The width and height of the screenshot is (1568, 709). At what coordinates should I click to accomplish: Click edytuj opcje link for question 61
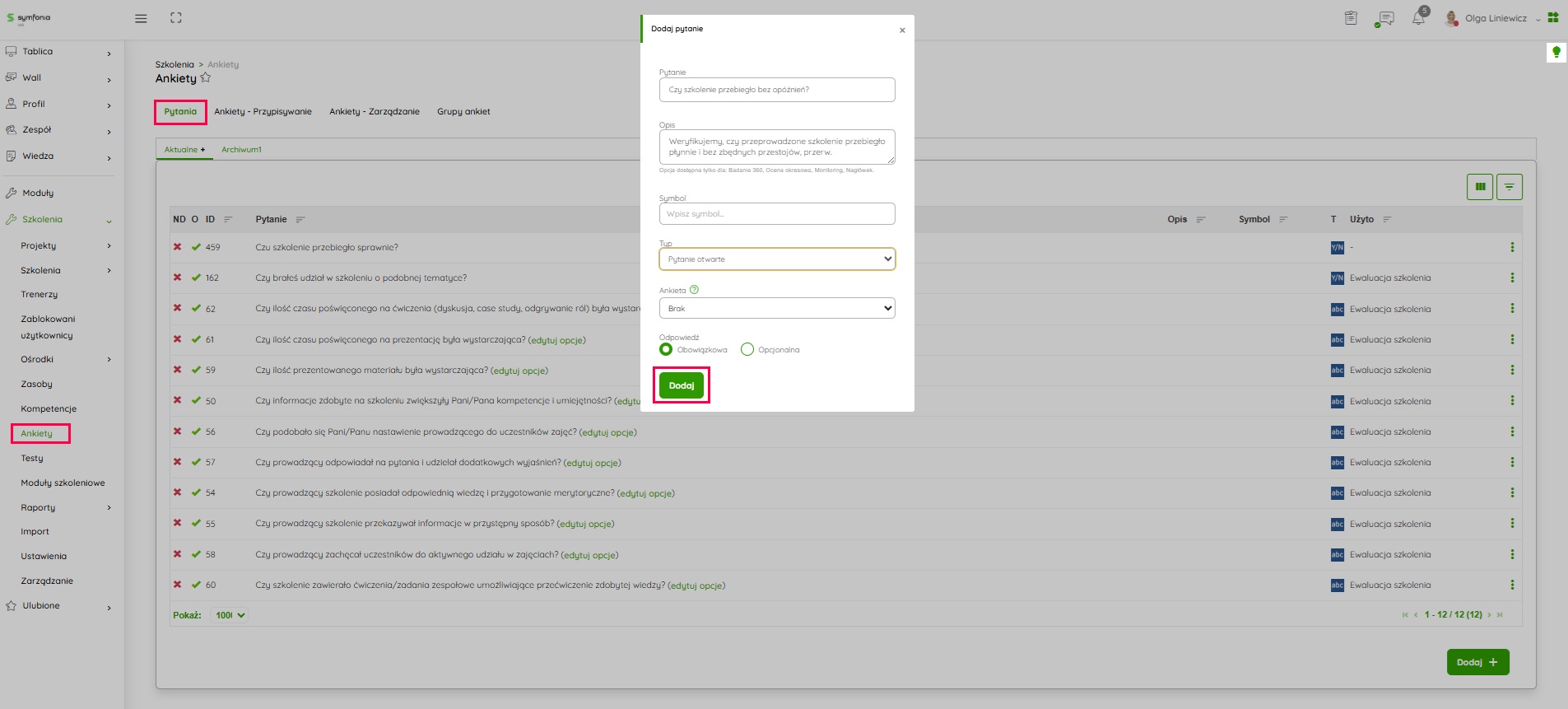pyautogui.click(x=557, y=340)
